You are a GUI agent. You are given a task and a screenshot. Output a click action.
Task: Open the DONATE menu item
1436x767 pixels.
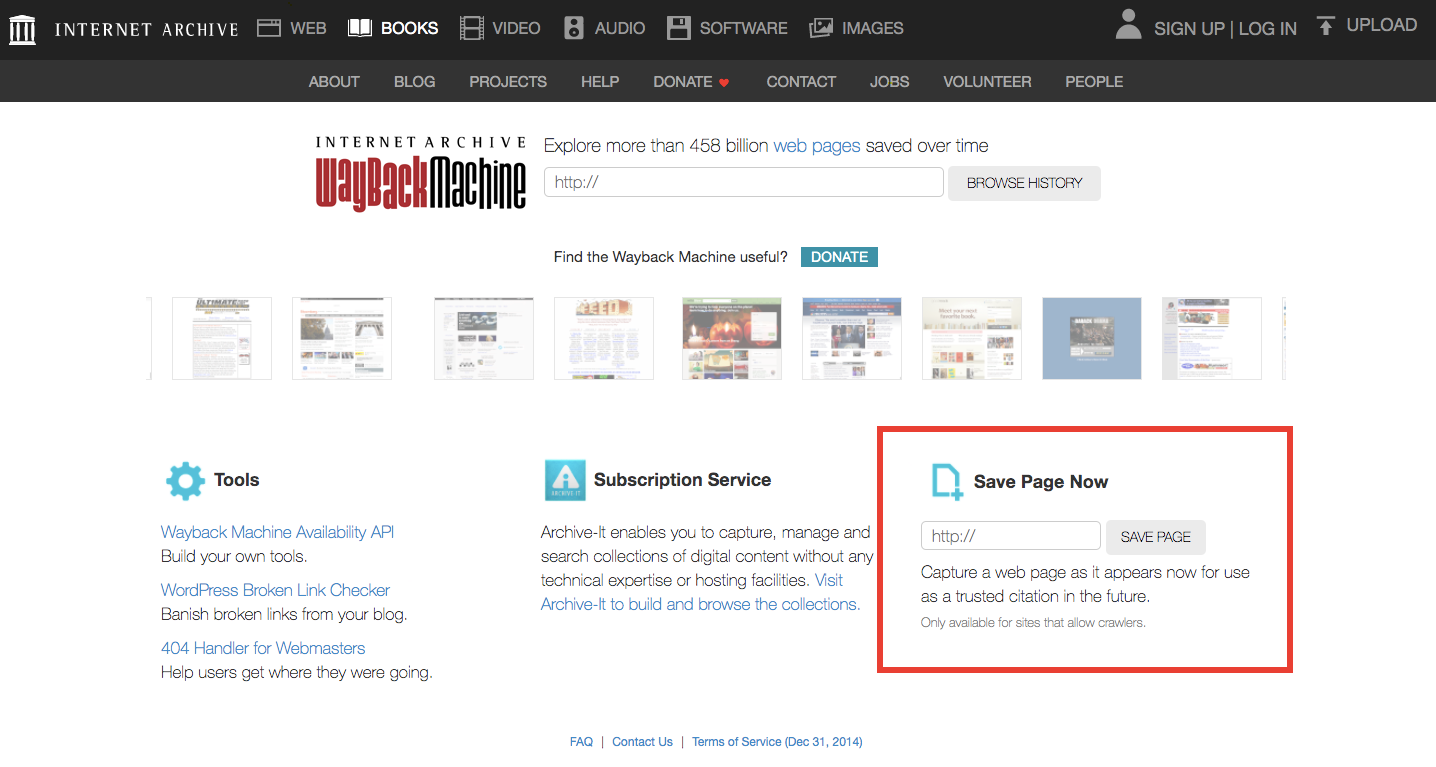(x=683, y=82)
